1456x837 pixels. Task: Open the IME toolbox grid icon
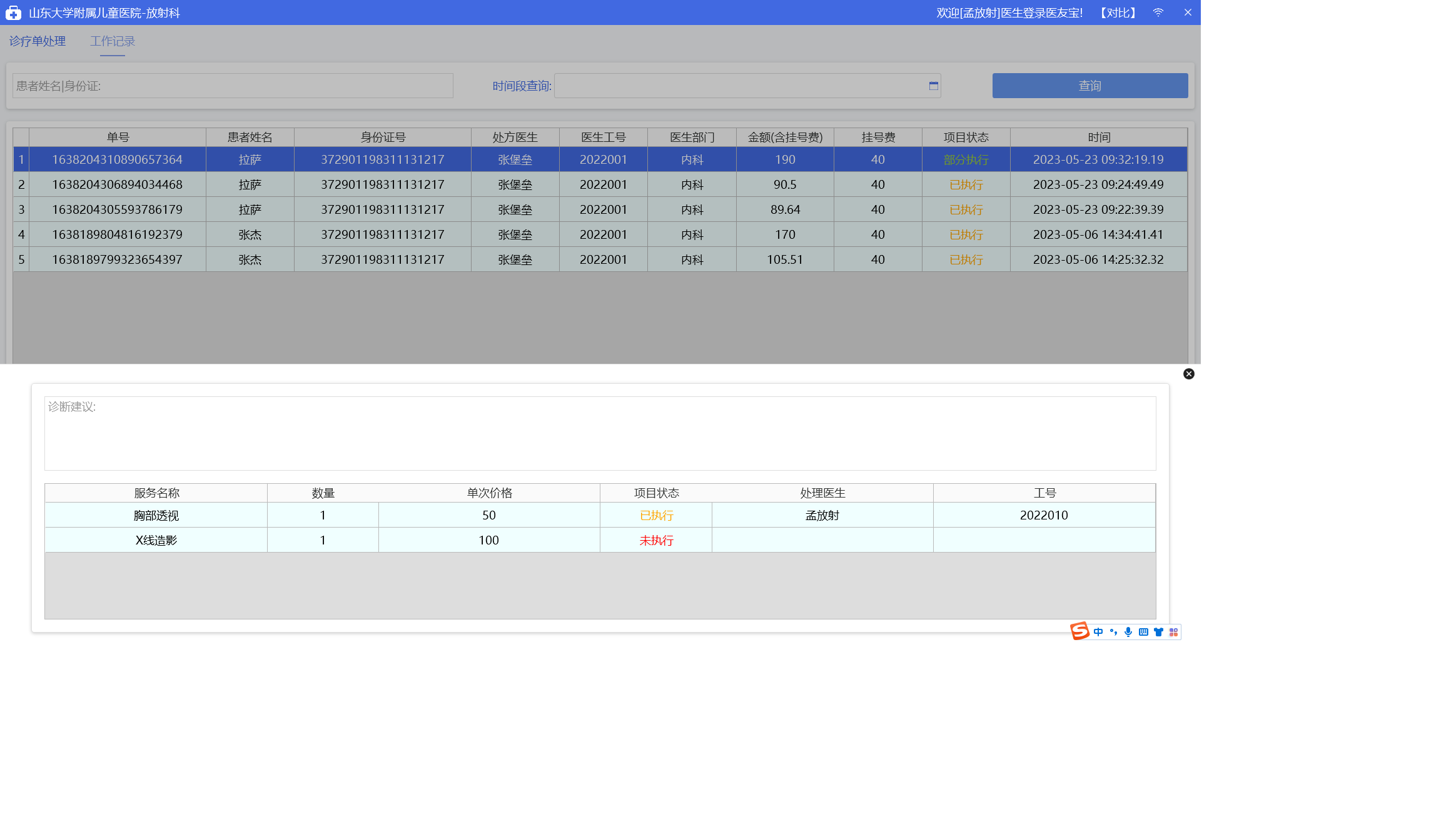point(1173,632)
